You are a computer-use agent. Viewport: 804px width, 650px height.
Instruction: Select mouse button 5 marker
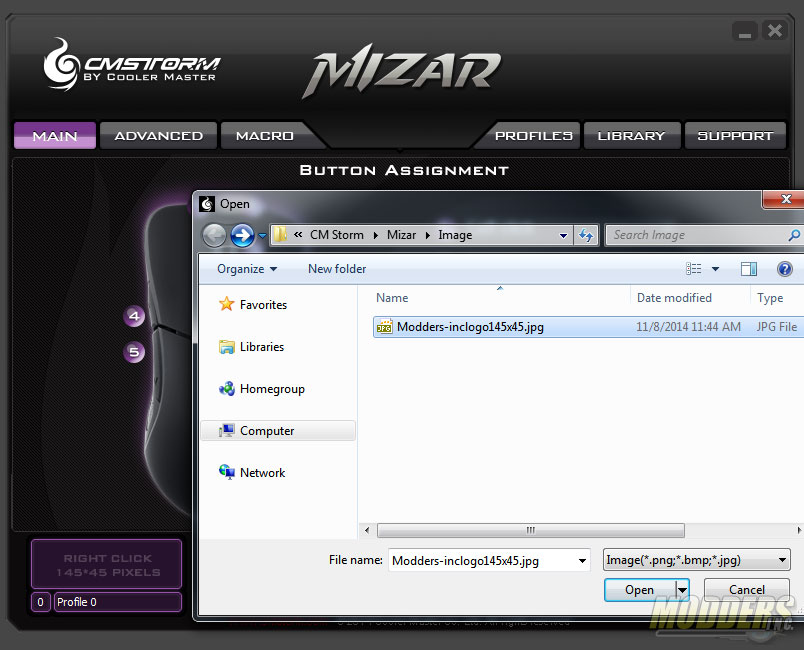tap(134, 352)
